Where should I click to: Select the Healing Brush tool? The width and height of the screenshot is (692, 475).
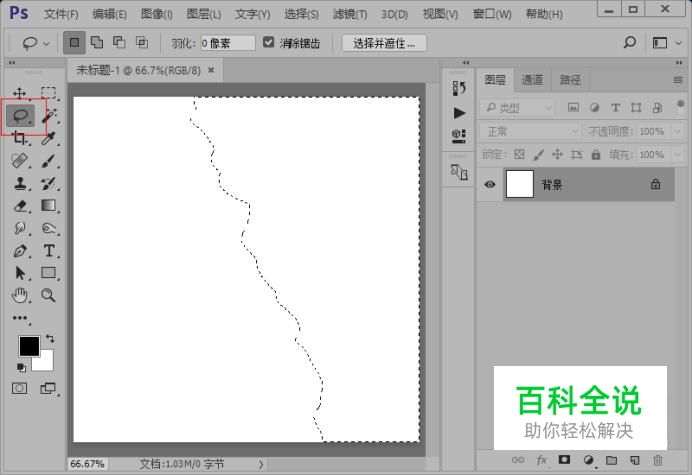click(x=19, y=161)
